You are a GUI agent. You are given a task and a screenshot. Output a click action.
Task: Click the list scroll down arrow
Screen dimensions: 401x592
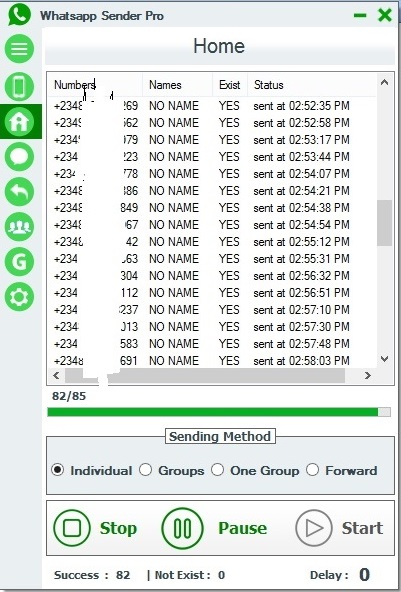tap(384, 359)
